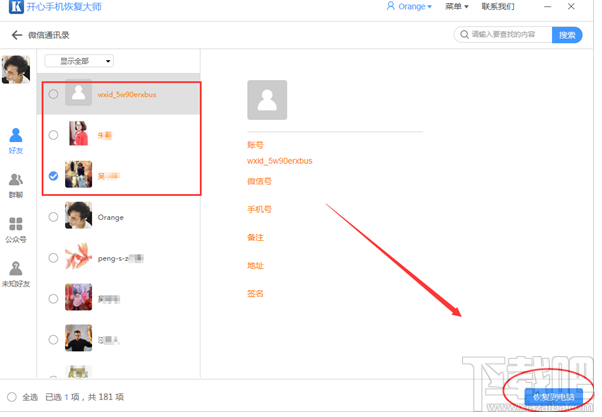
Task: Uncheck the selected contact 吴
Action: point(53,176)
